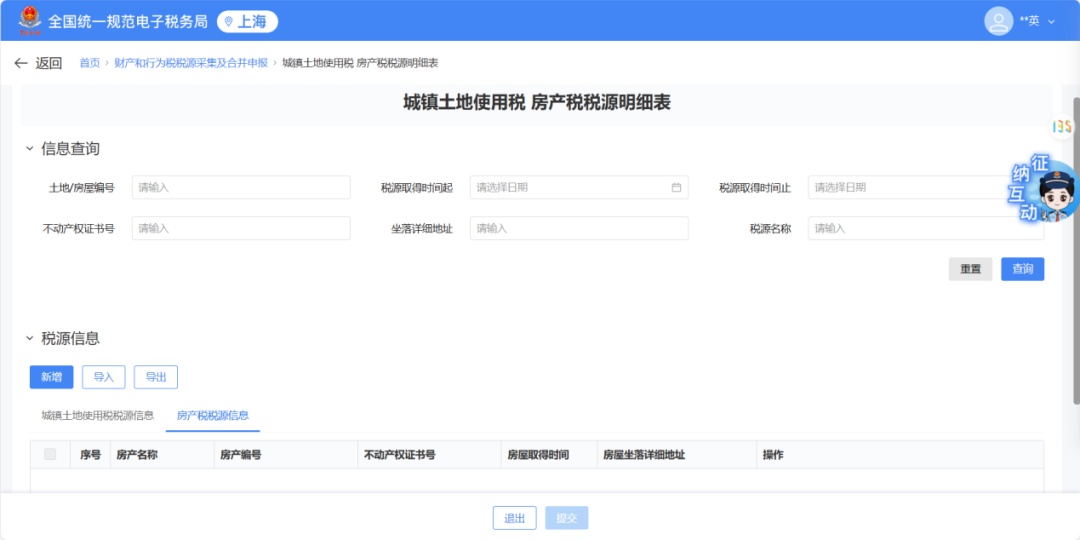
Task: Select the 房产税税源信息 tab
Action: [213, 415]
